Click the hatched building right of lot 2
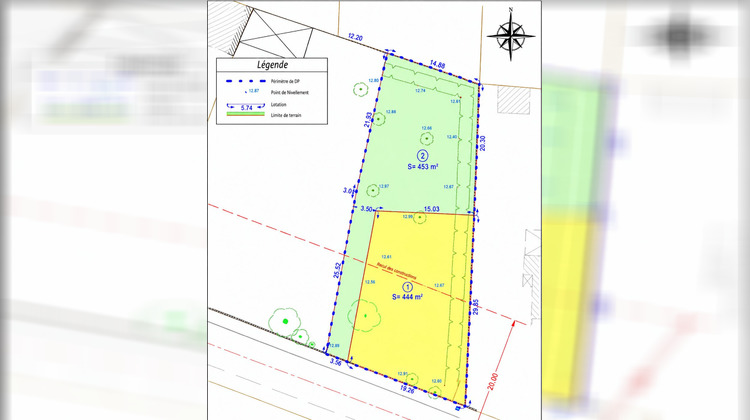Image resolution: width=750 pixels, height=420 pixels. tap(513, 100)
